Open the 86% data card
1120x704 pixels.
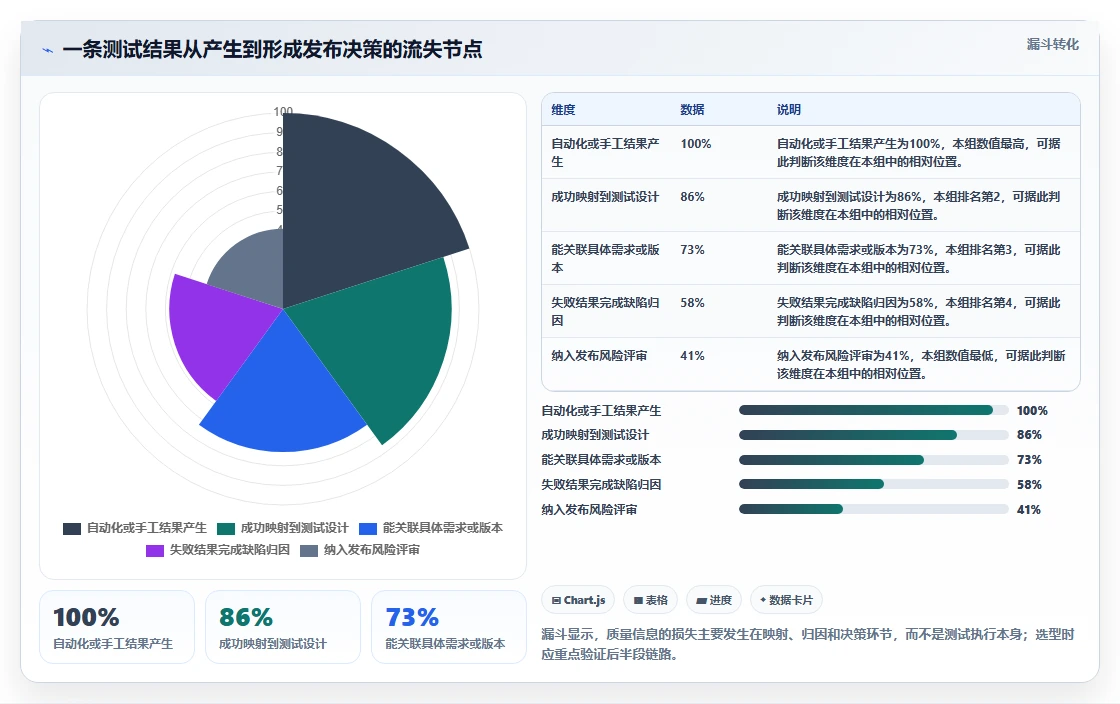tap(283, 627)
